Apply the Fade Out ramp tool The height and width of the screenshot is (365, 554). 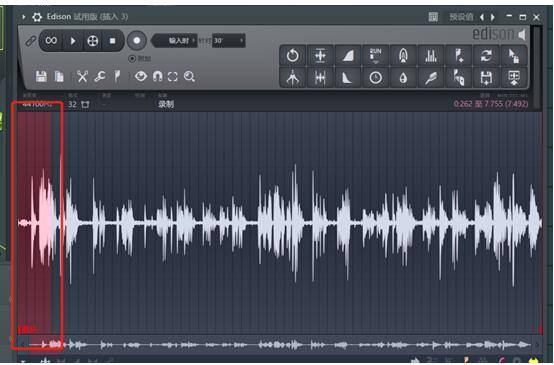348,78
